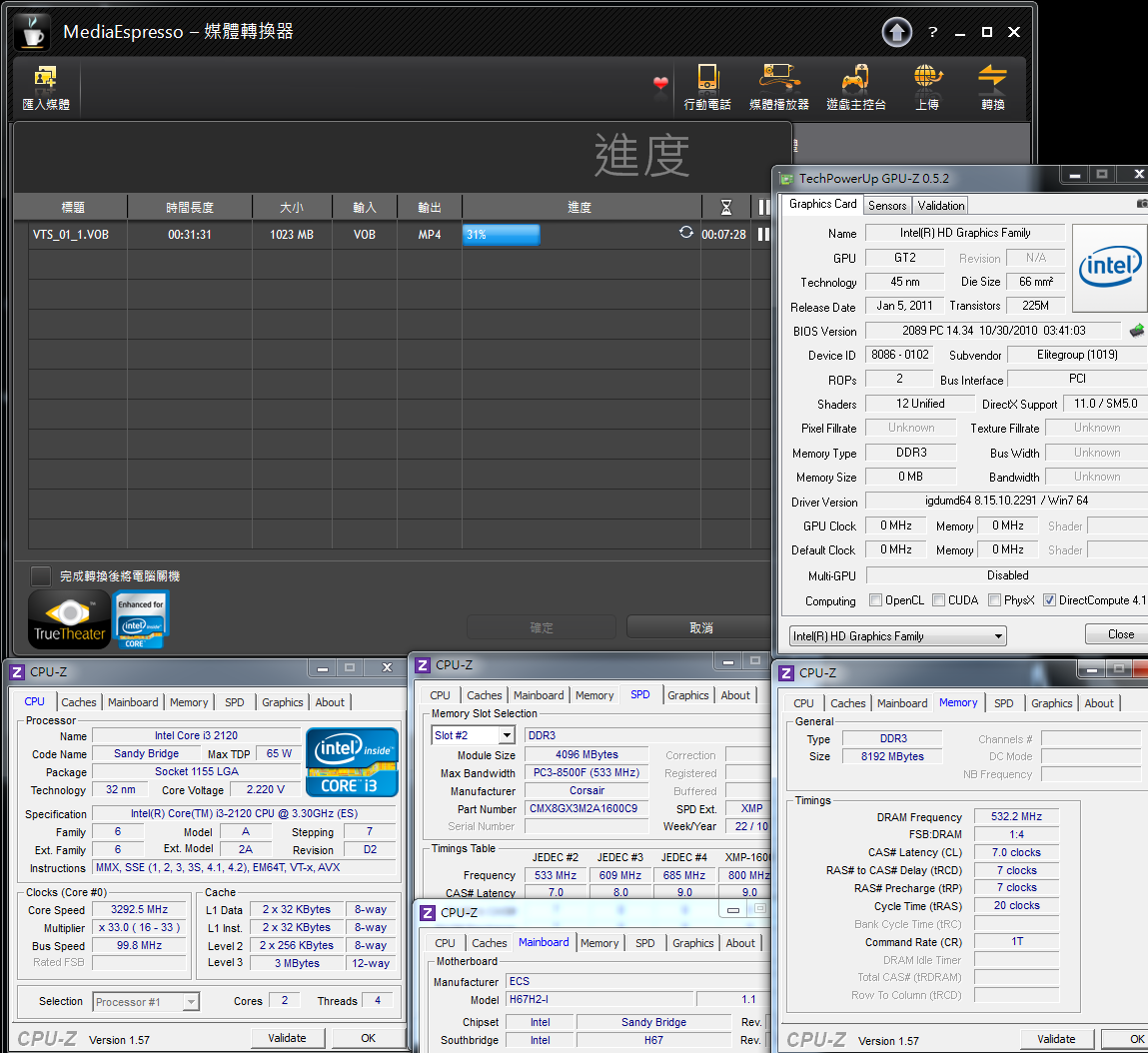Click the Enhanced for Intel Core badge
This screenshot has height=1053, width=1148.
click(141, 619)
